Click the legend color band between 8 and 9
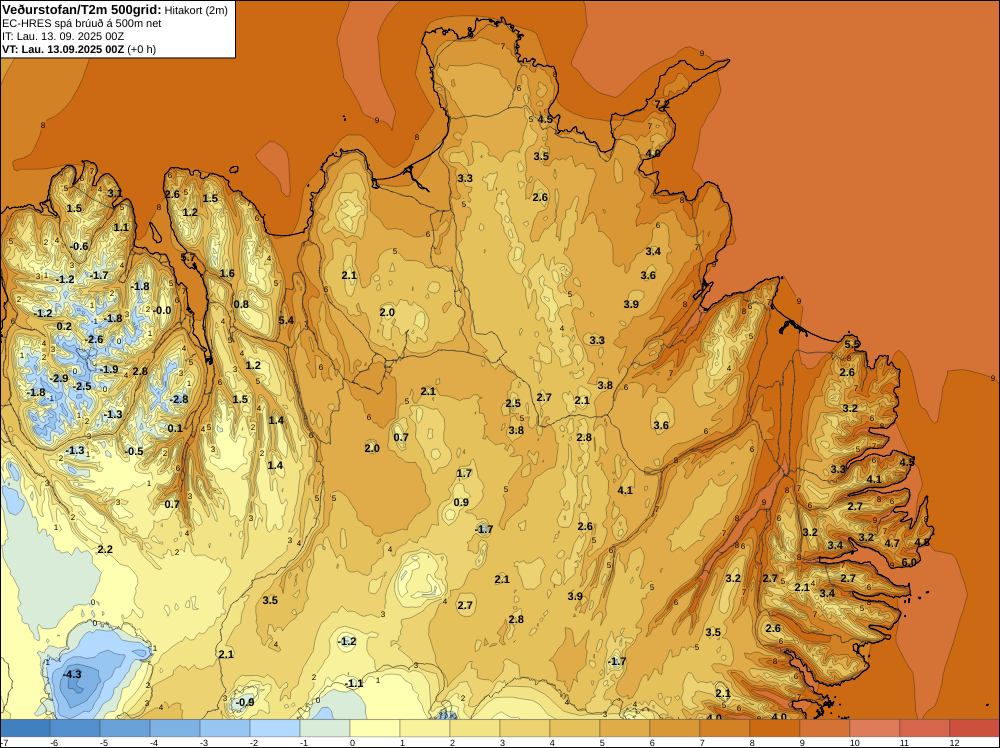1000x748 pixels. click(774, 728)
